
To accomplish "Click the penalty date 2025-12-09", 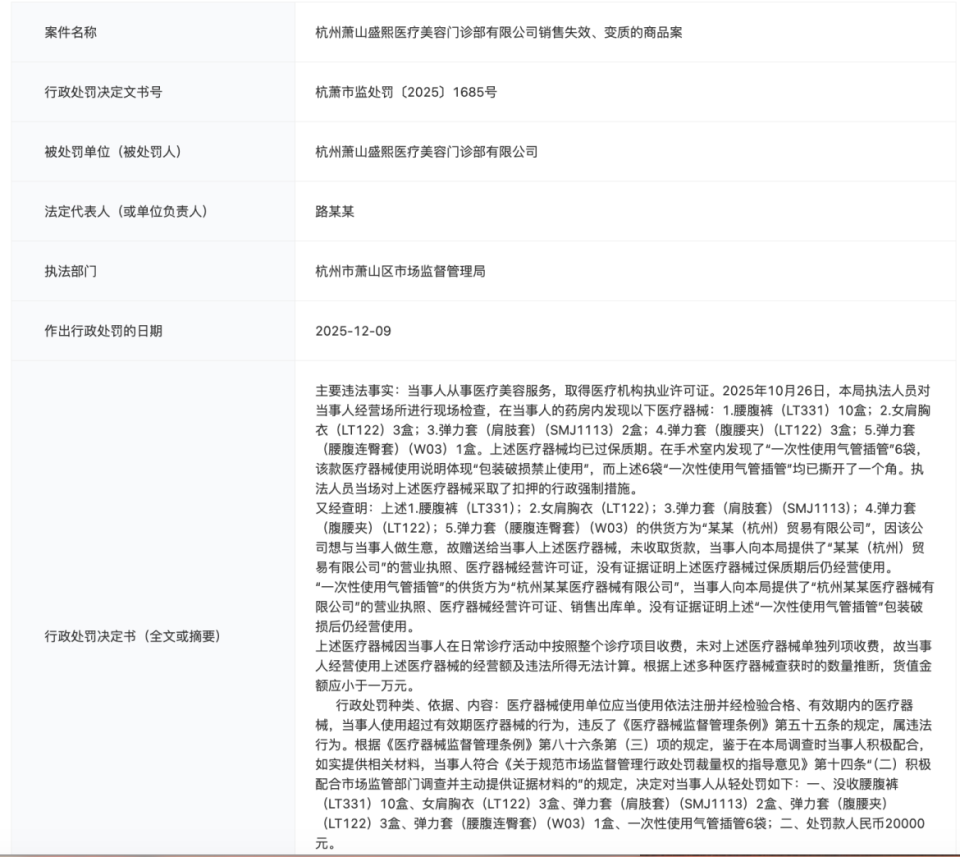I will tap(353, 331).
